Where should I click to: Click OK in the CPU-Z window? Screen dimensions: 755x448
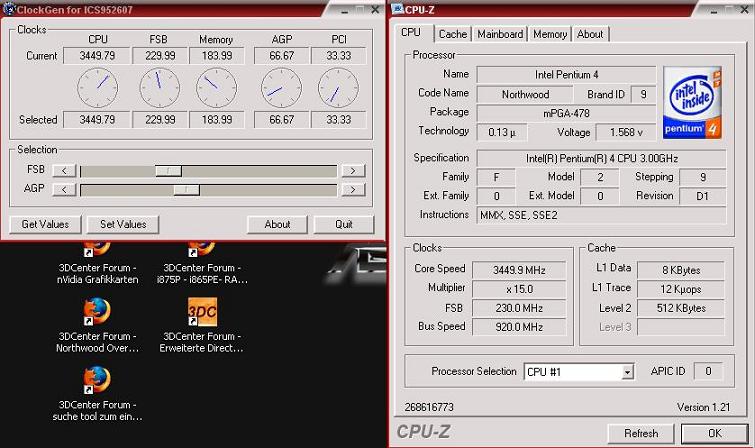point(715,434)
